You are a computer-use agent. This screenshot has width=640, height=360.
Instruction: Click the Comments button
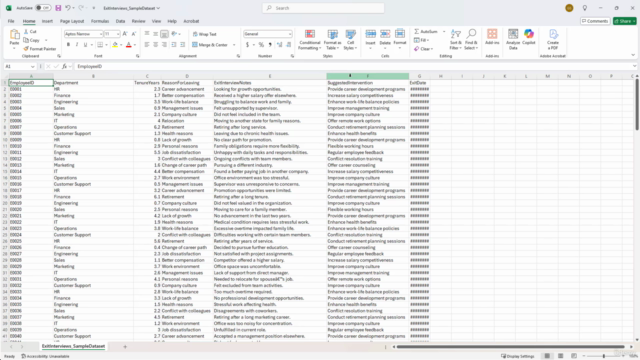pos(595,21)
